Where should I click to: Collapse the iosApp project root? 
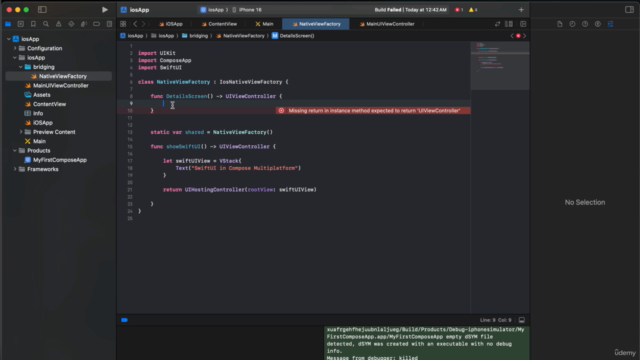[9, 39]
